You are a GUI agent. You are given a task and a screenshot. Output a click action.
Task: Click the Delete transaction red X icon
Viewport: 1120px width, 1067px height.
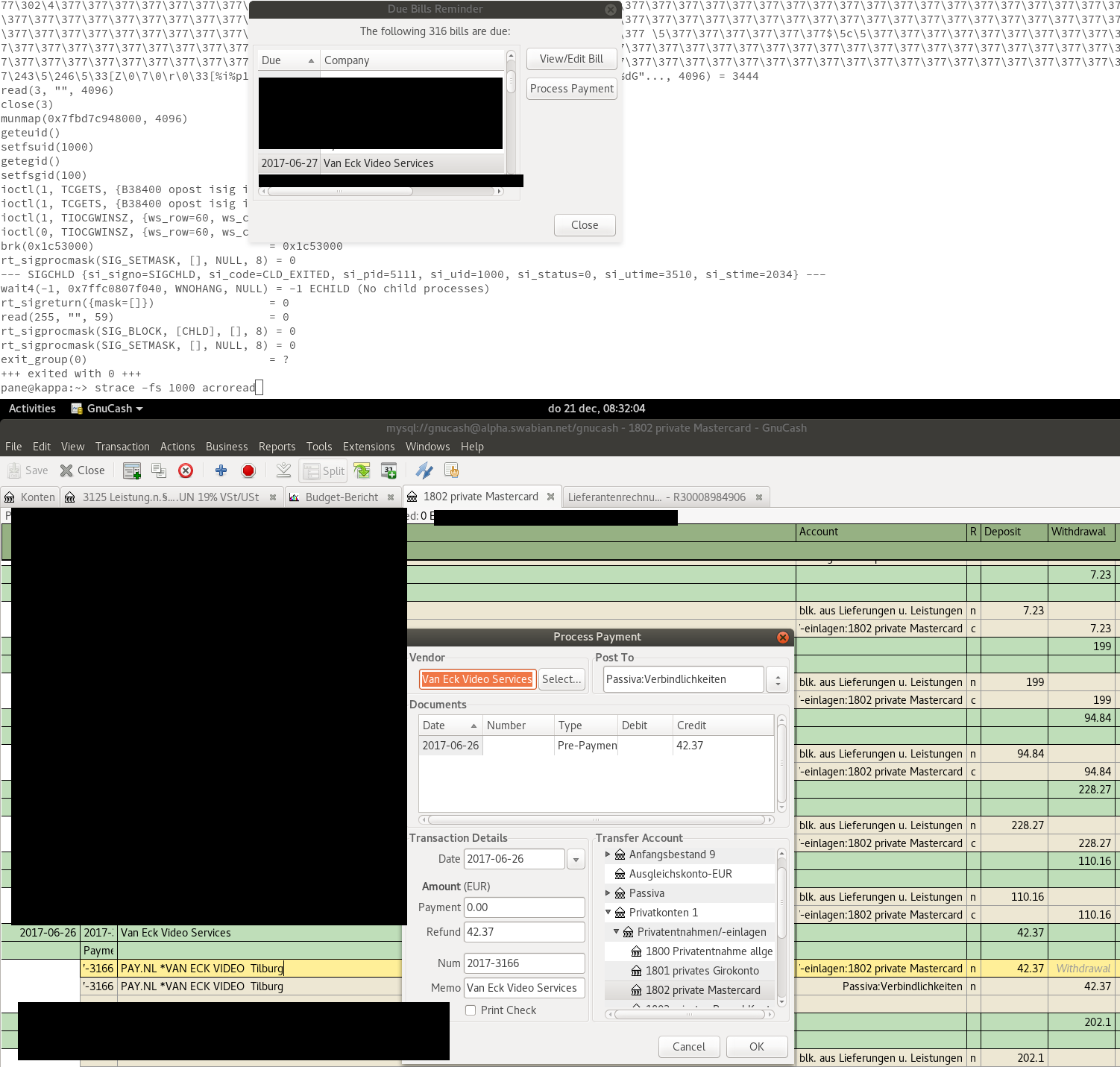(186, 470)
